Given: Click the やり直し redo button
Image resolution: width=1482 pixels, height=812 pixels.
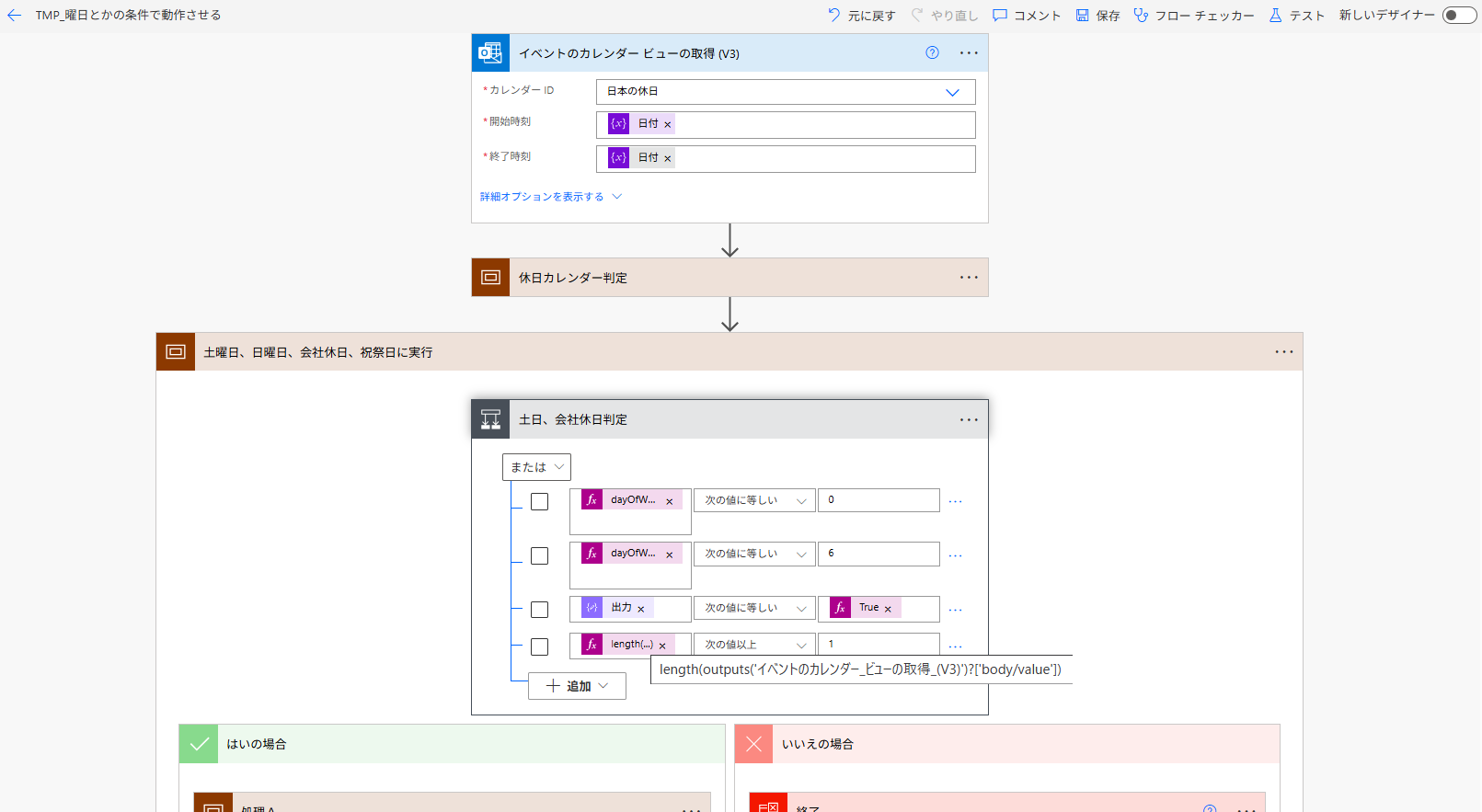Looking at the screenshot, I should tap(944, 15).
